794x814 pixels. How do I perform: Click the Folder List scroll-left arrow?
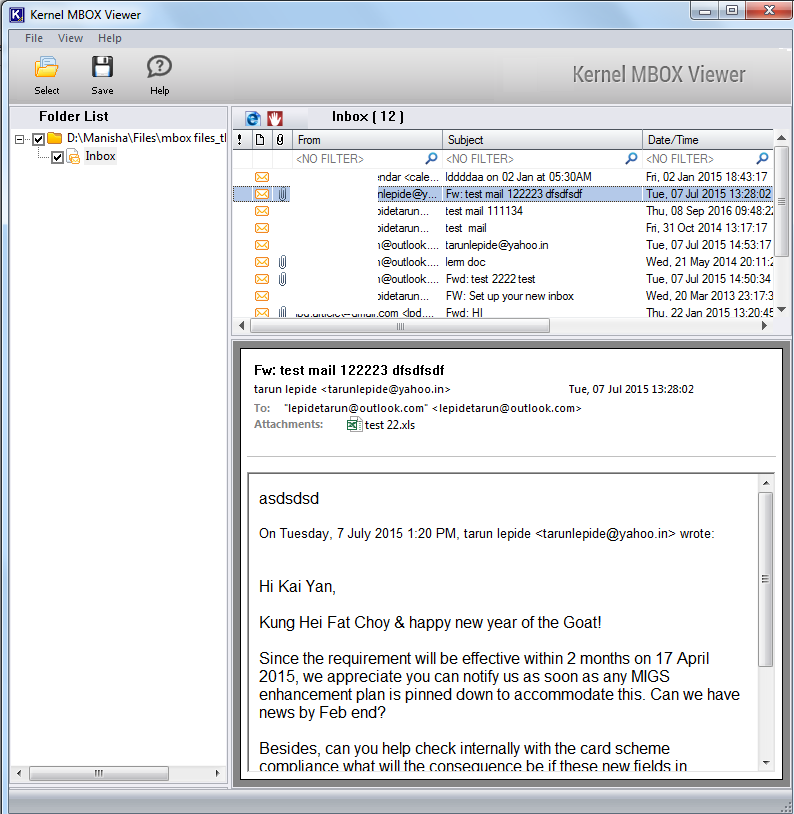point(19,774)
